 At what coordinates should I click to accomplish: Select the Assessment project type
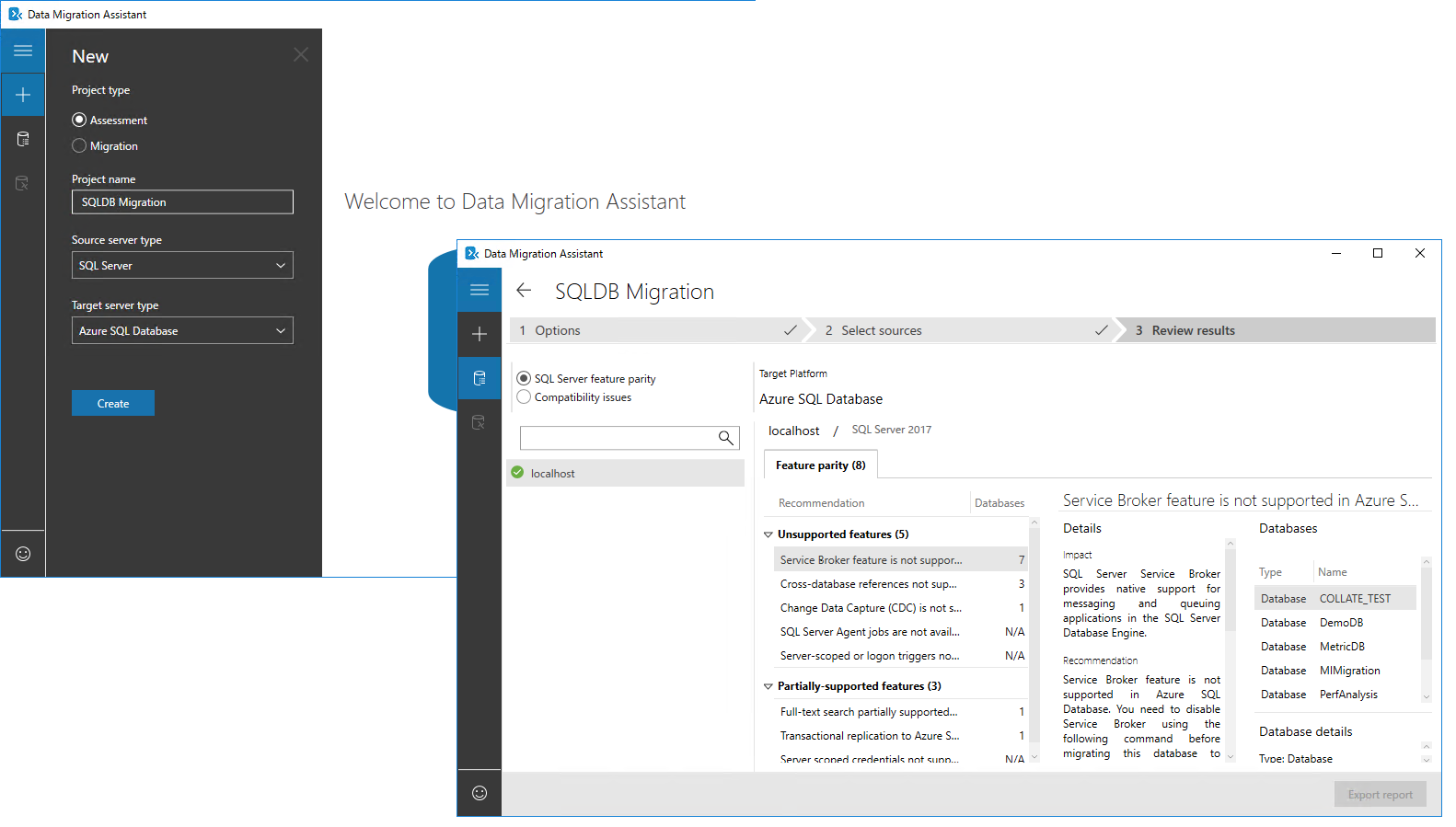(x=80, y=121)
